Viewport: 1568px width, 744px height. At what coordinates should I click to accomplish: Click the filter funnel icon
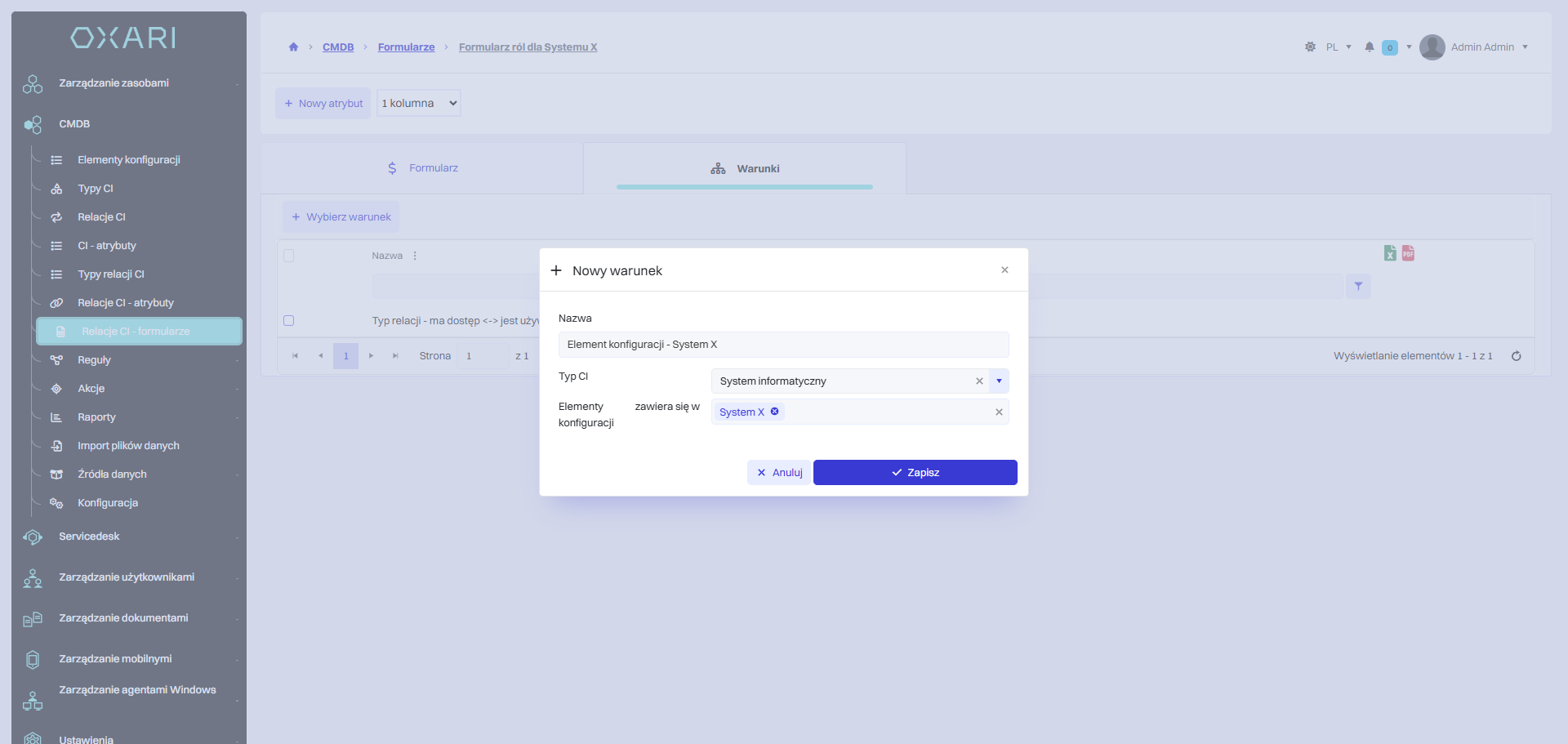tap(1358, 287)
